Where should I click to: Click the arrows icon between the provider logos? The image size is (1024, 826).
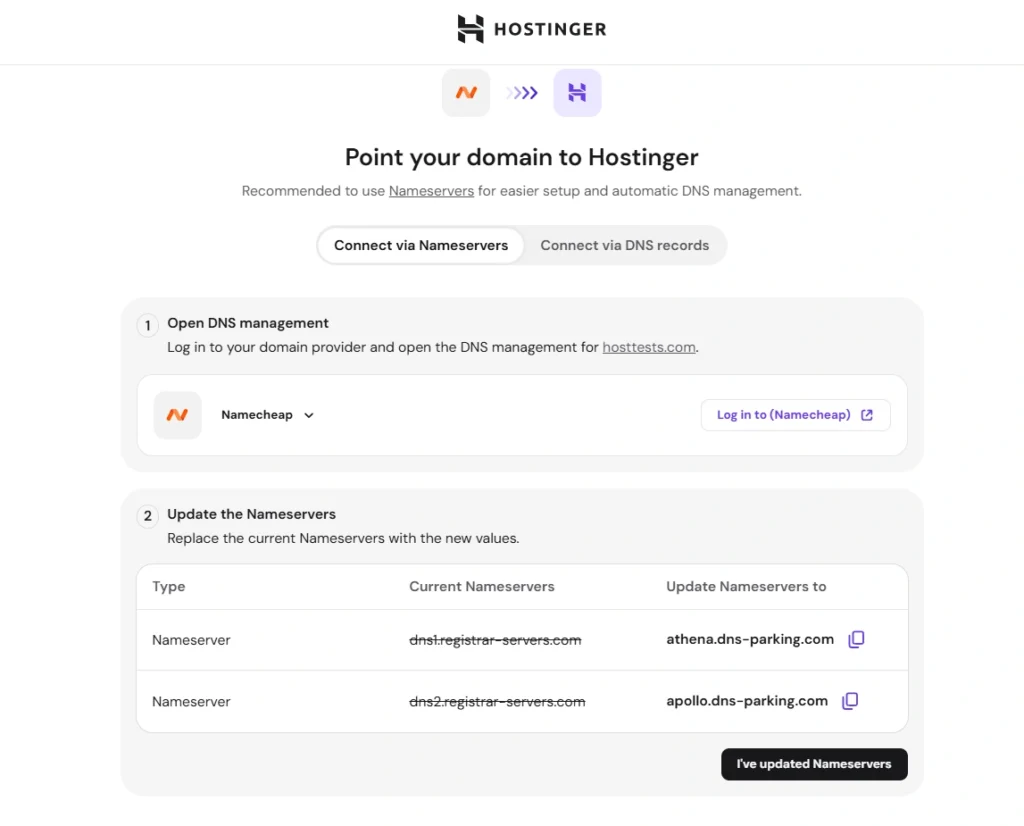[522, 93]
